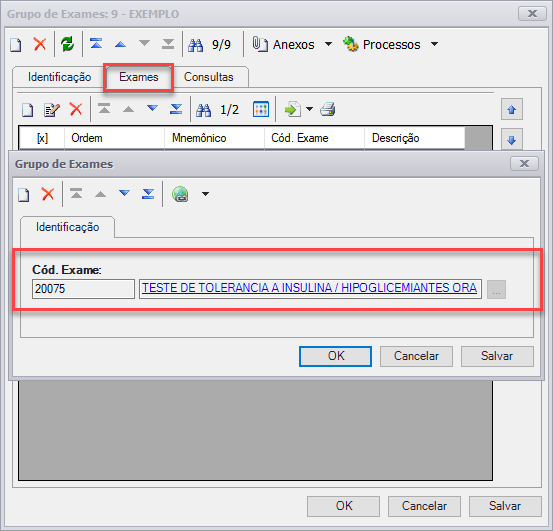Click ellipsis lookup button beside exam name
Viewport: 553px width, 531px height.
pyautogui.click(x=496, y=289)
